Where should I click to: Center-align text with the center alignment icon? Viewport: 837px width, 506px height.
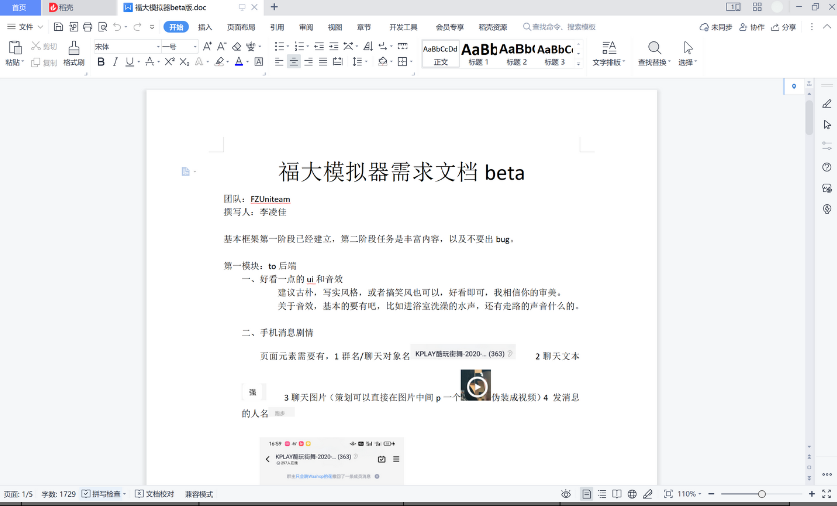(x=293, y=62)
